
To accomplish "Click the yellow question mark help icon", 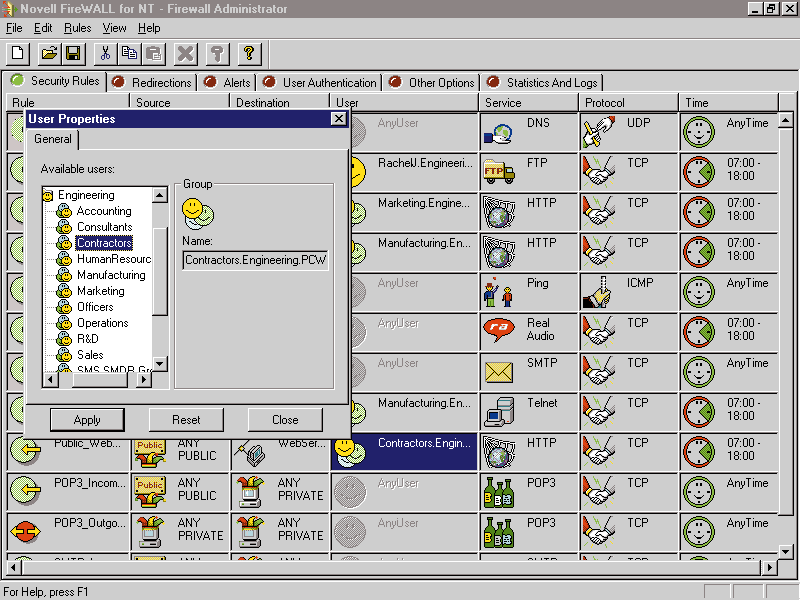I will point(249,54).
